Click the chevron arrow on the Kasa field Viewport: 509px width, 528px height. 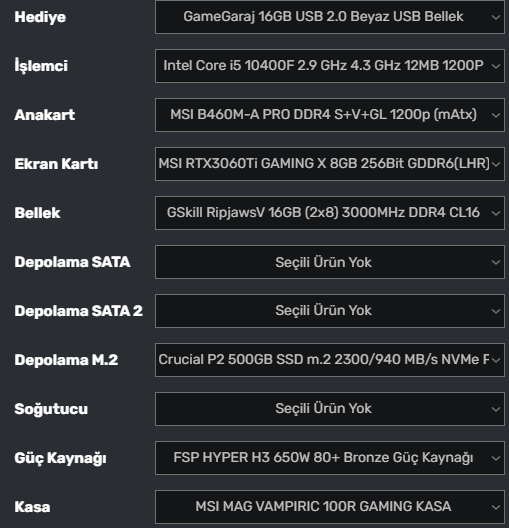point(496,507)
